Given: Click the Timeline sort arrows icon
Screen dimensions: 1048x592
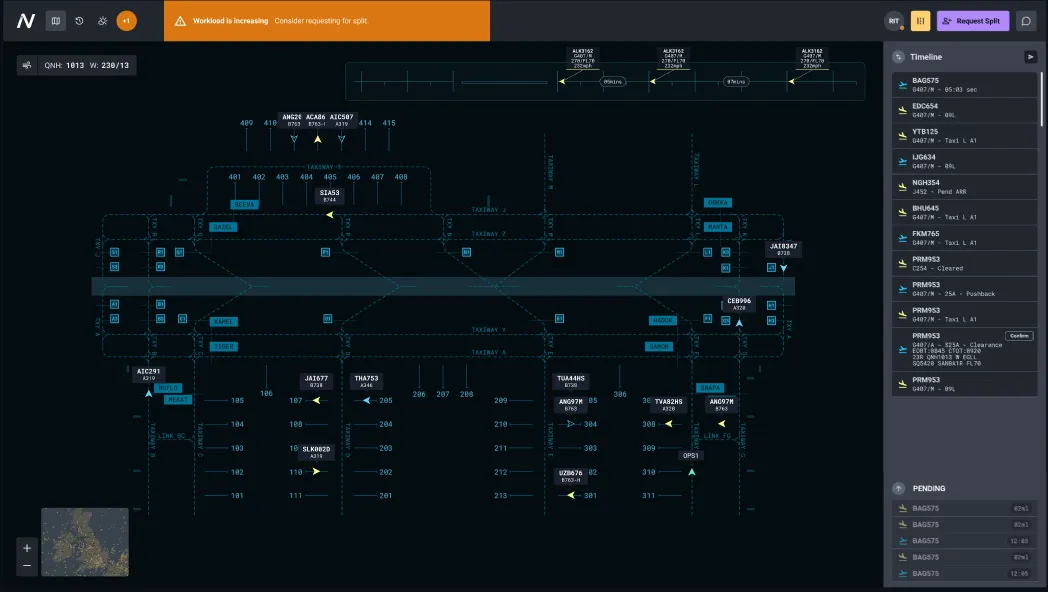Looking at the screenshot, I should pos(899,57).
